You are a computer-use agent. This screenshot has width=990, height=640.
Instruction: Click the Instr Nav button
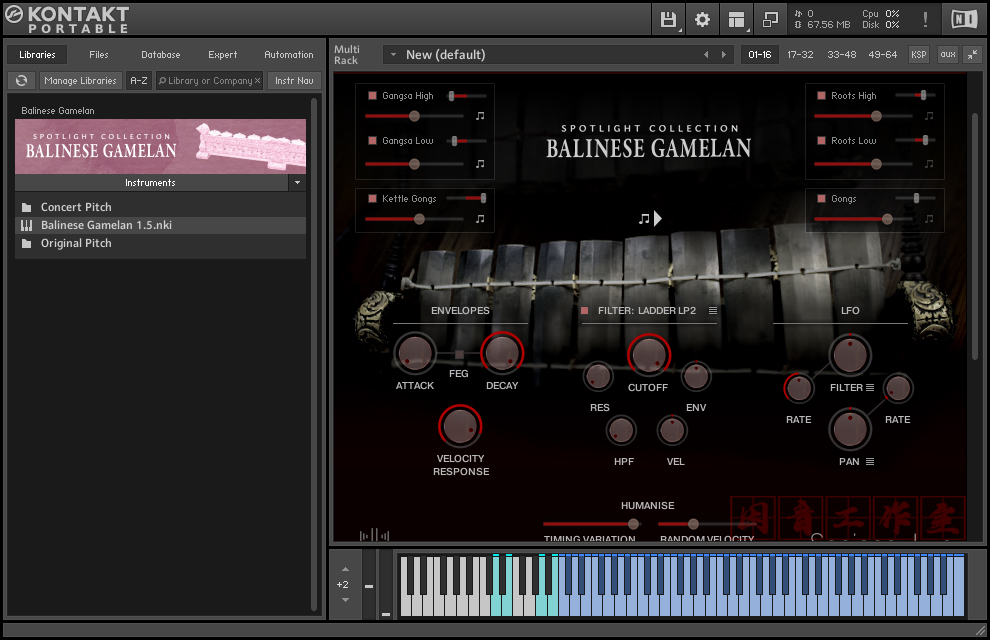point(294,81)
